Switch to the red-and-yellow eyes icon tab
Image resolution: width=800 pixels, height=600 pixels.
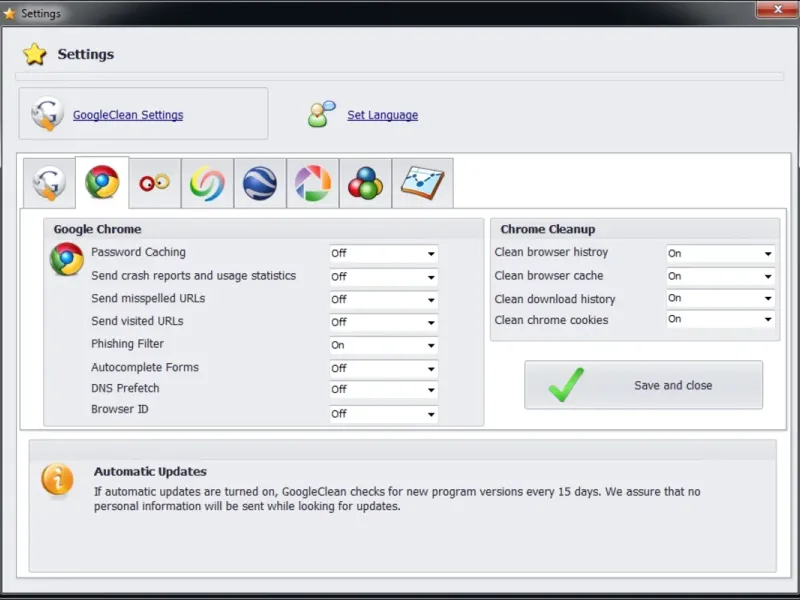(x=155, y=183)
